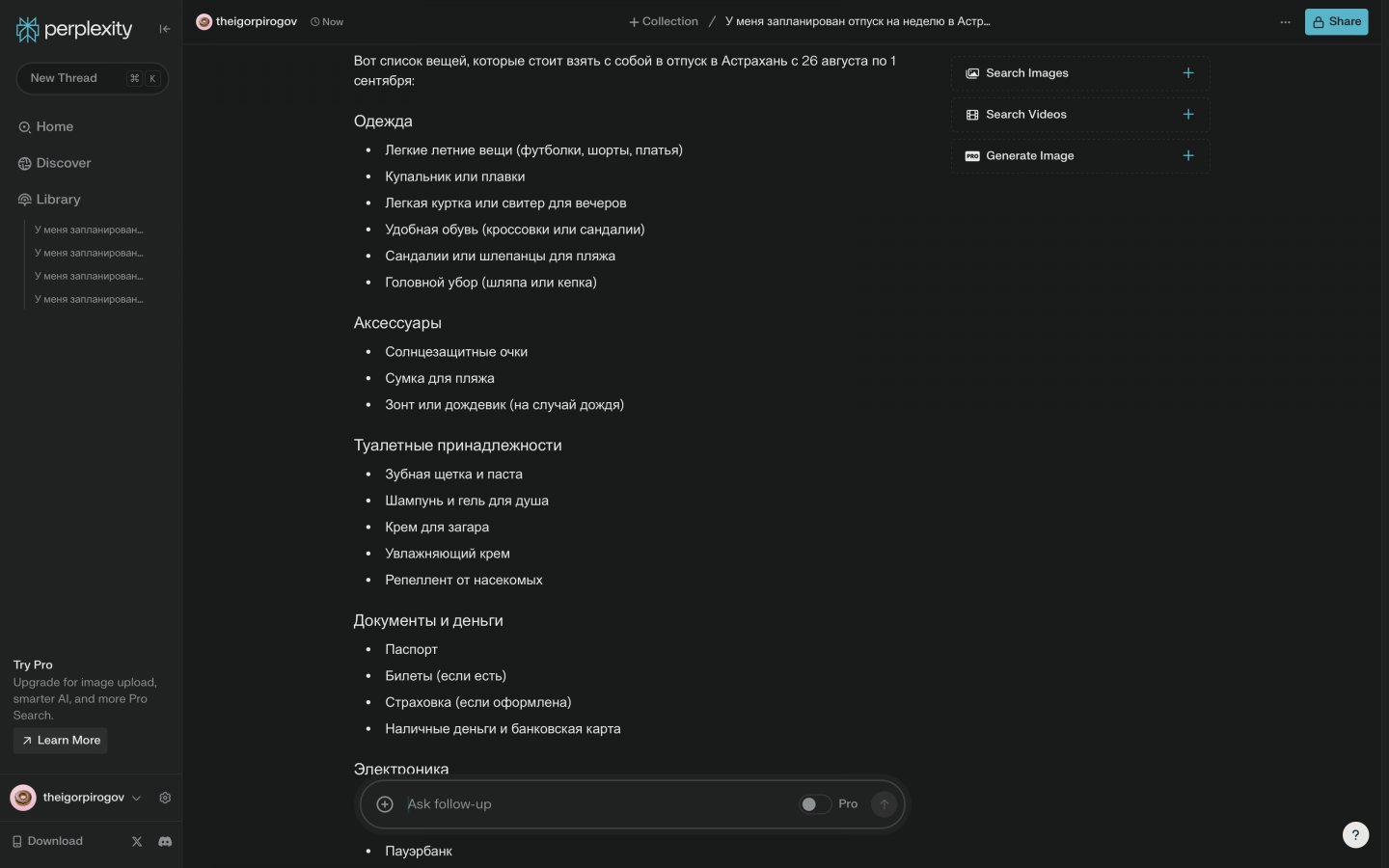Open the Discord link icon
Viewport: 1389px width, 868px height.
pyautogui.click(x=165, y=841)
